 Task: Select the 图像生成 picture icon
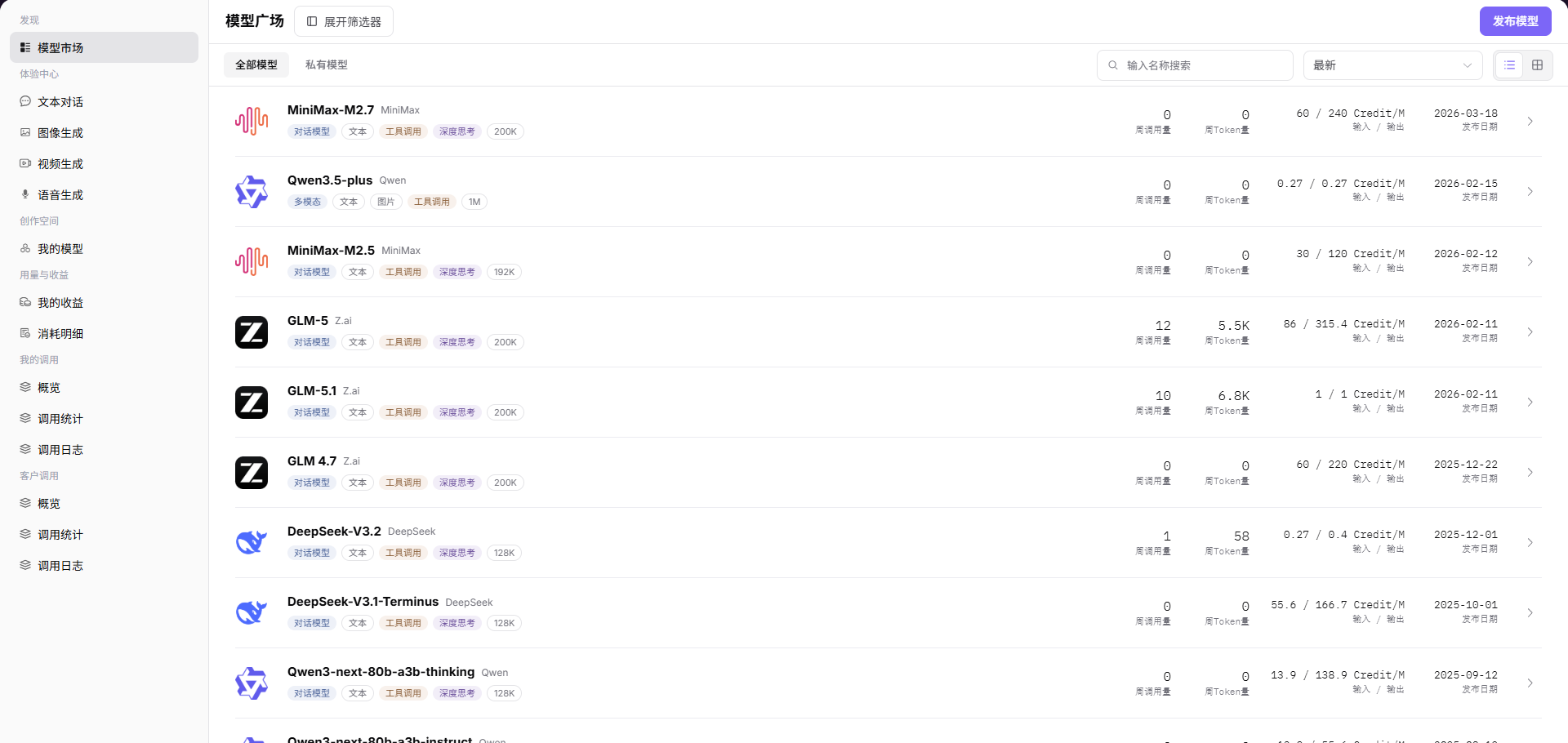[x=25, y=132]
